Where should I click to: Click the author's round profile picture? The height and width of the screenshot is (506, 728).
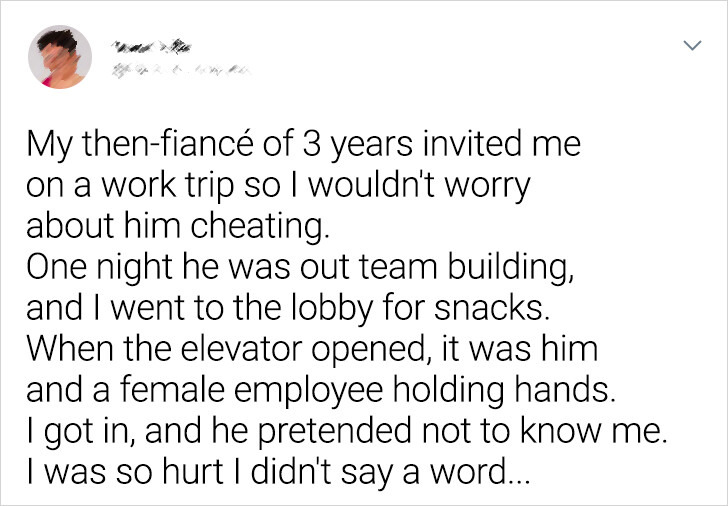tap(60, 57)
